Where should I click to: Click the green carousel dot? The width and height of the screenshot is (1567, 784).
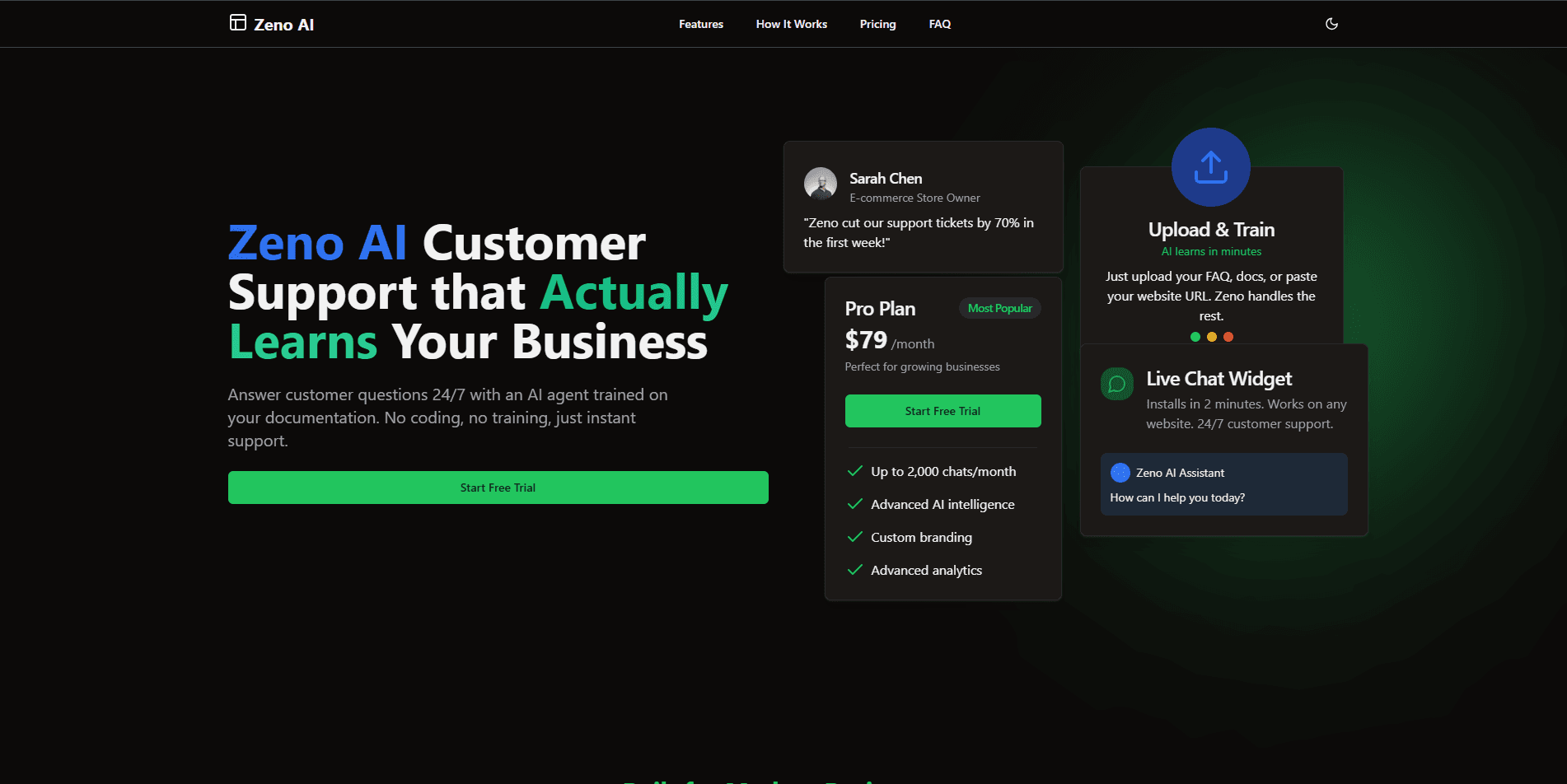click(x=1195, y=337)
